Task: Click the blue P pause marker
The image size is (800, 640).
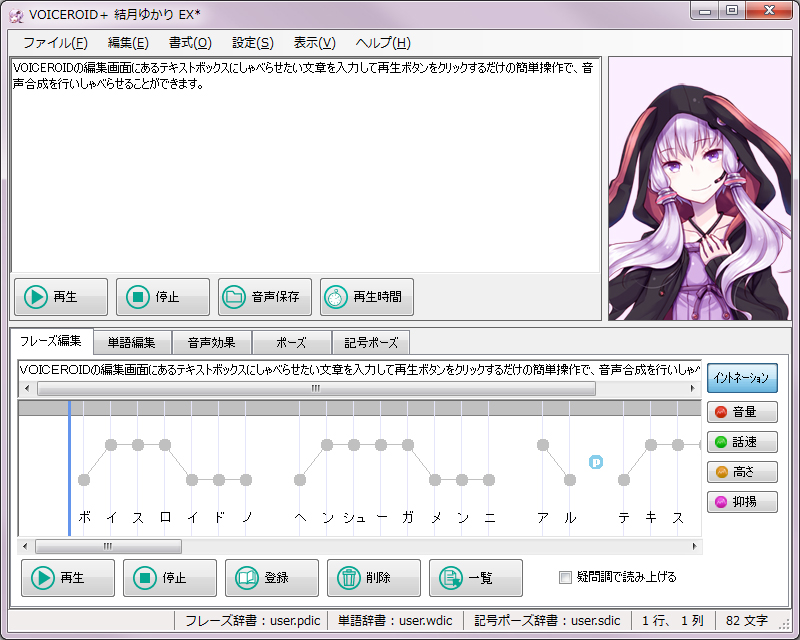Action: 596,462
